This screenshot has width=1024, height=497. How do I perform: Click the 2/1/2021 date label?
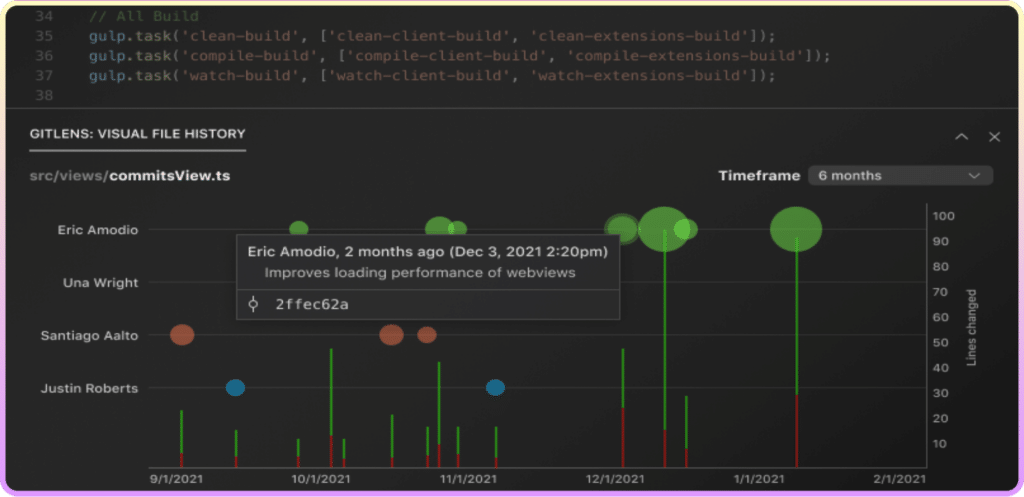(900, 479)
